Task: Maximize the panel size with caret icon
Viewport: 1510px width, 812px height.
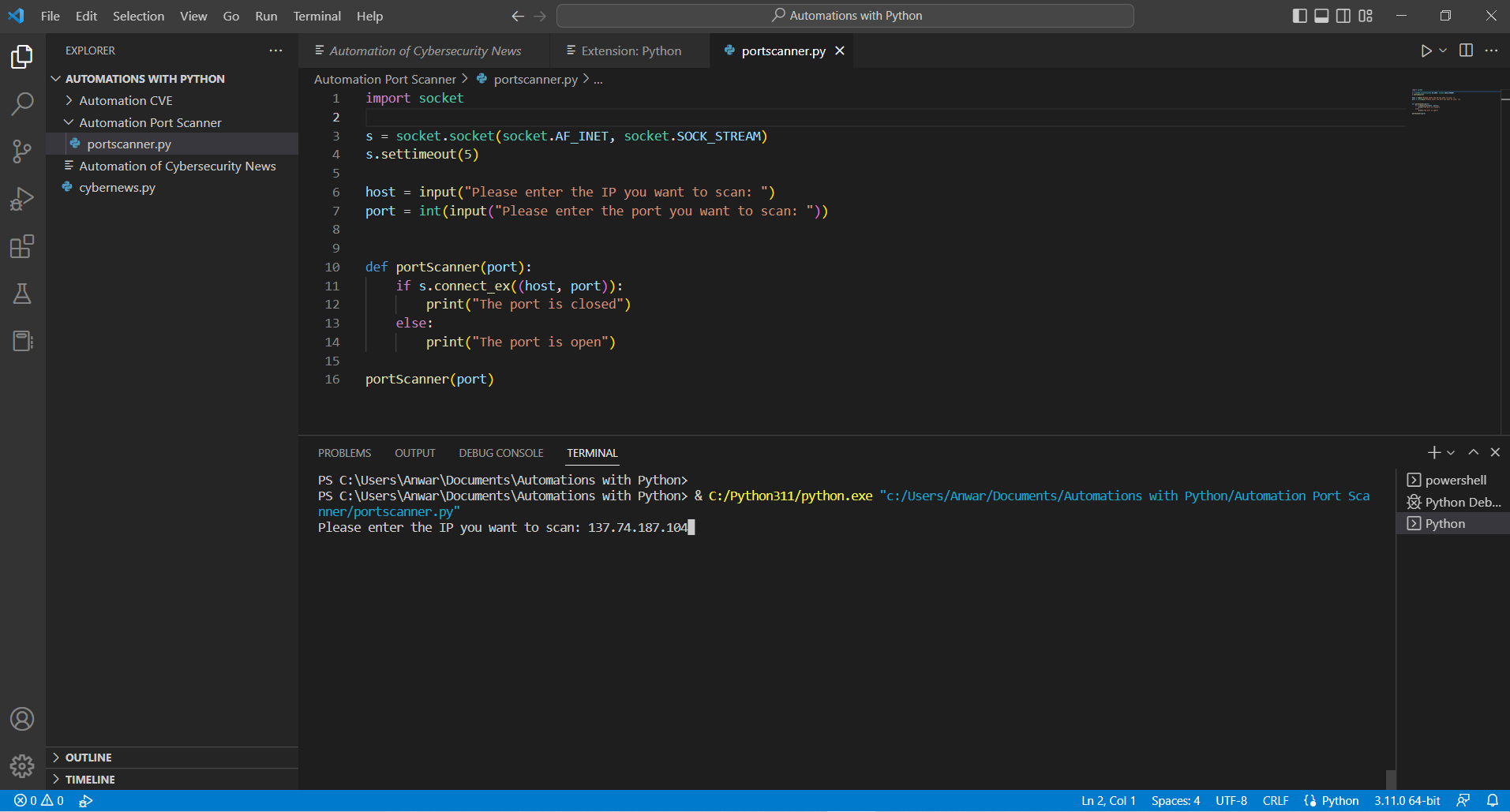Action: pyautogui.click(x=1473, y=452)
